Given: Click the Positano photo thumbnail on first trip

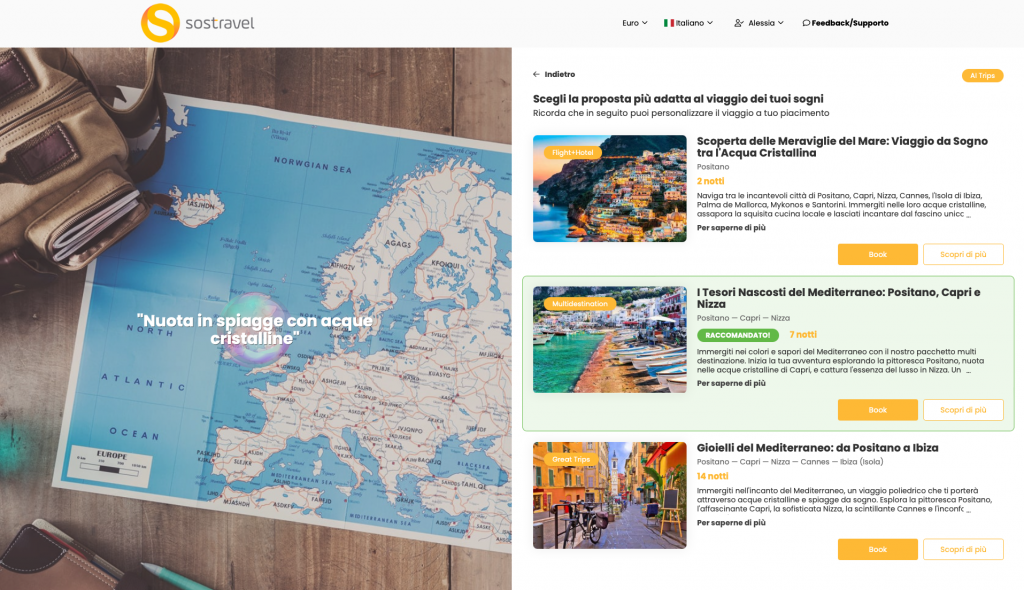Looking at the screenshot, I should [609, 189].
